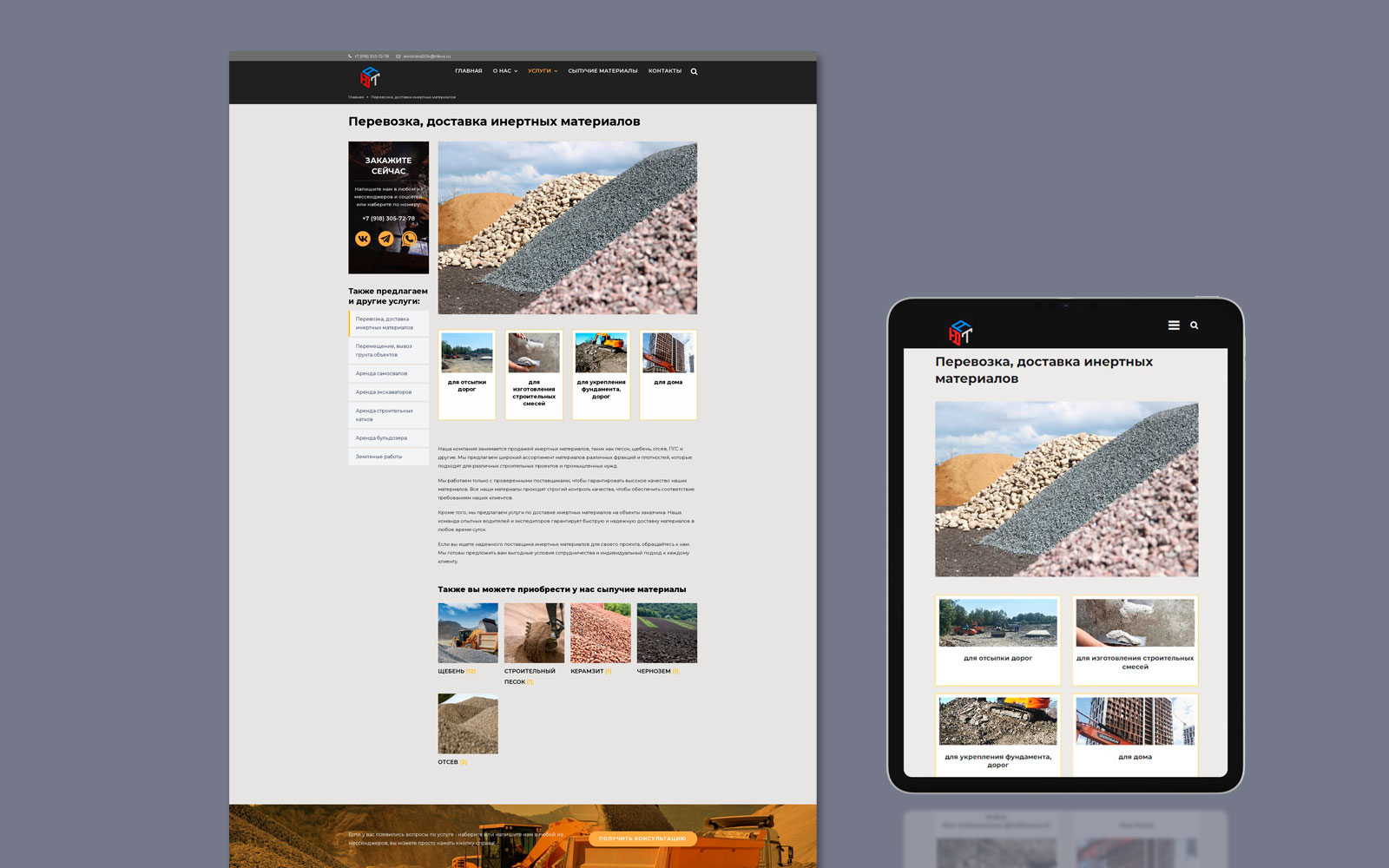Select sidebar item Земляные работы
Screen dimensions: 1389x868
click(x=389, y=457)
